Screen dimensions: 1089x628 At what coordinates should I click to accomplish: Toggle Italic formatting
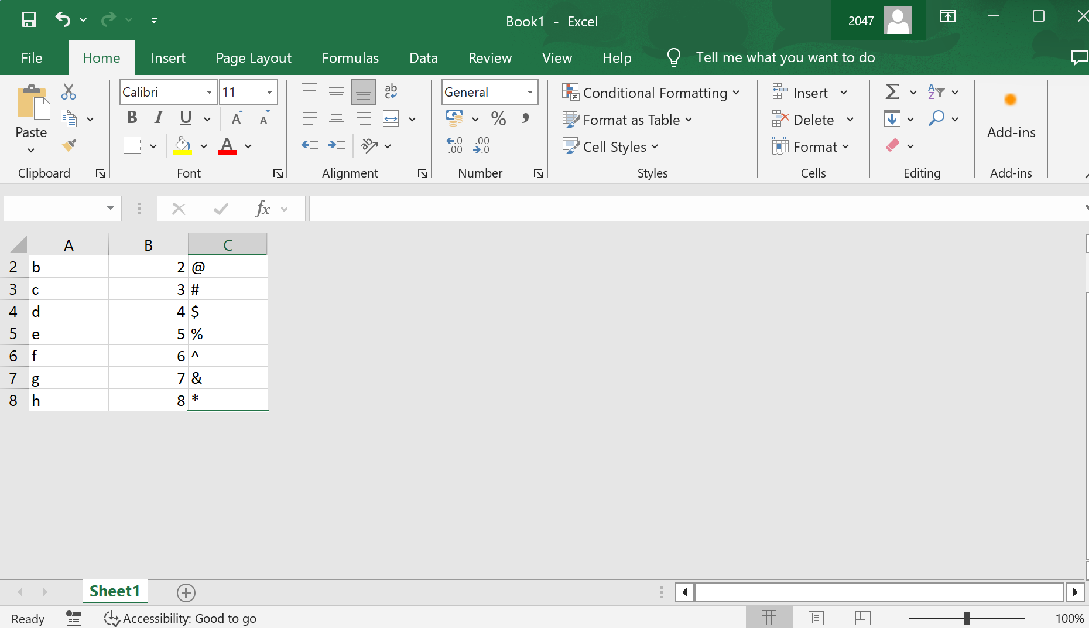[x=158, y=119]
